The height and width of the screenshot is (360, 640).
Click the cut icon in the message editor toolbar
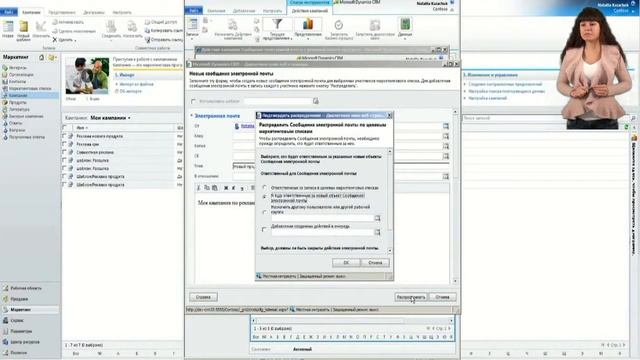point(199,188)
